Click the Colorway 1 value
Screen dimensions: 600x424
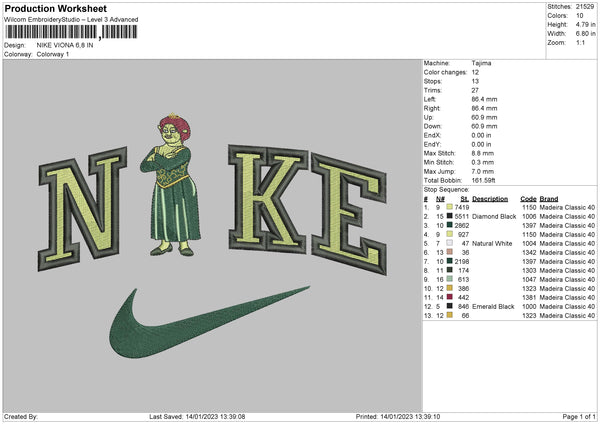(x=53, y=54)
